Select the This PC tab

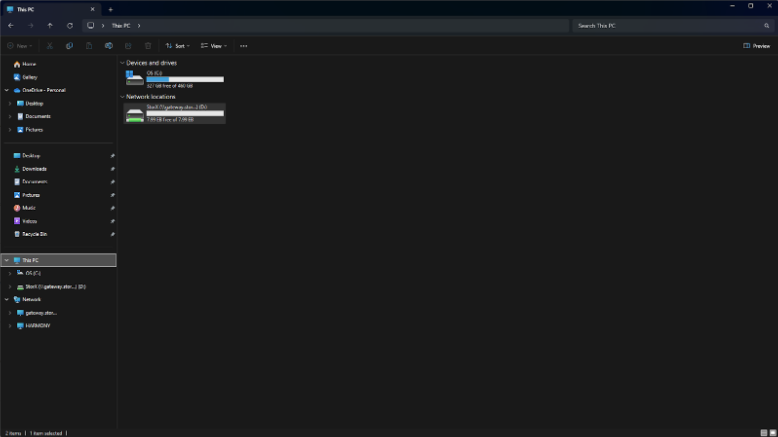pos(50,9)
